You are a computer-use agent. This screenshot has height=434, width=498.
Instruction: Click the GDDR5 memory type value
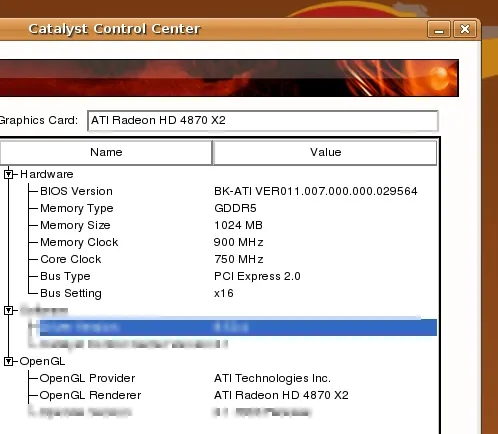coord(235,208)
